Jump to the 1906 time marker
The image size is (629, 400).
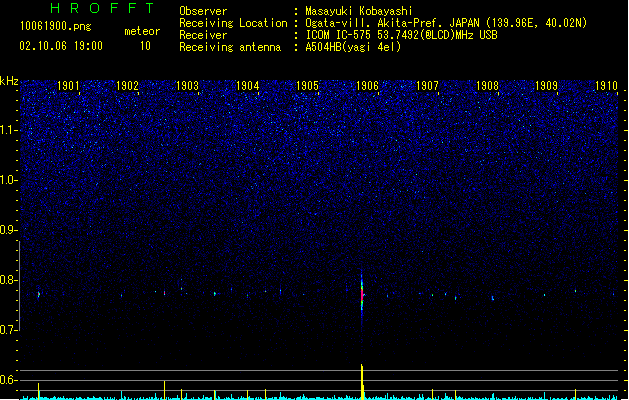368,86
